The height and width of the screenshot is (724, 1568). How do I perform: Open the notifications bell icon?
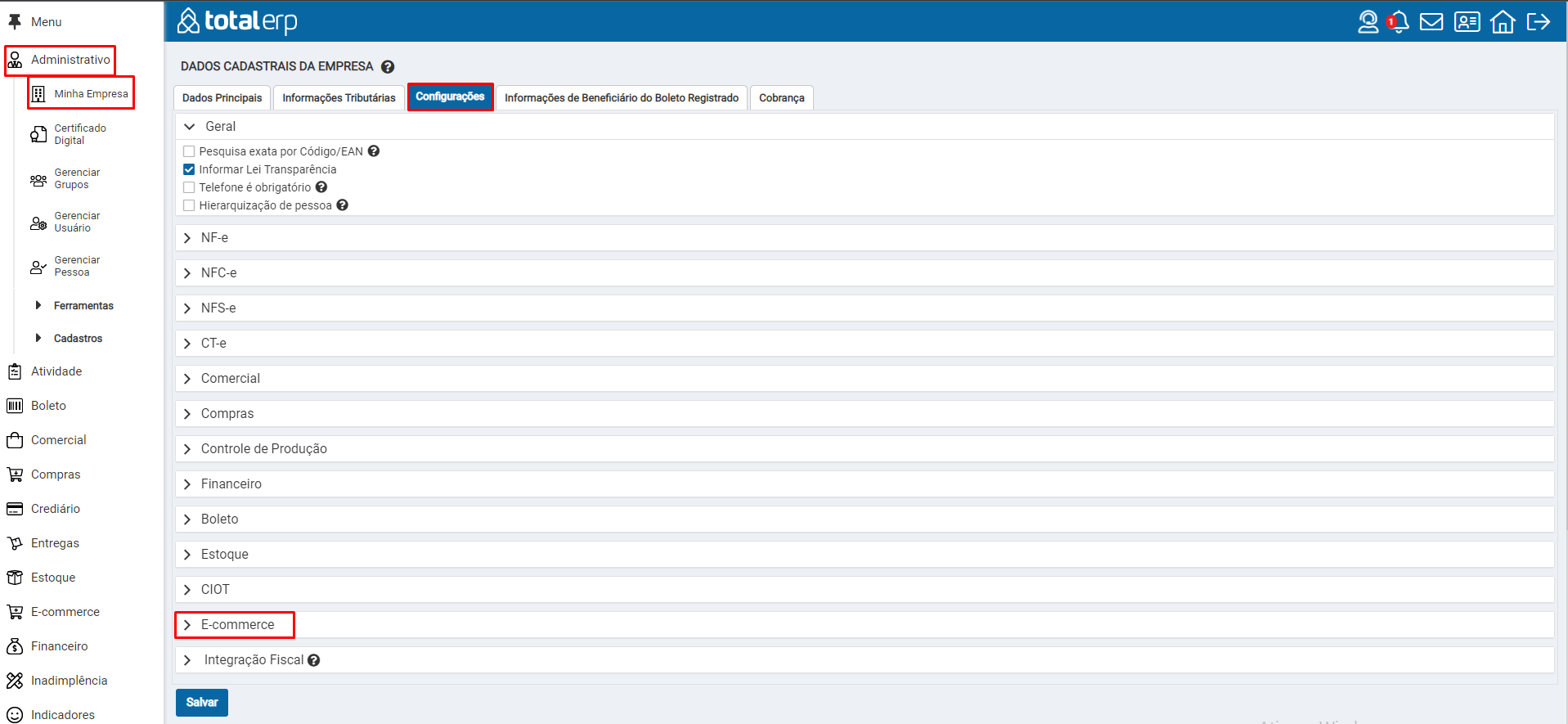tap(1400, 22)
